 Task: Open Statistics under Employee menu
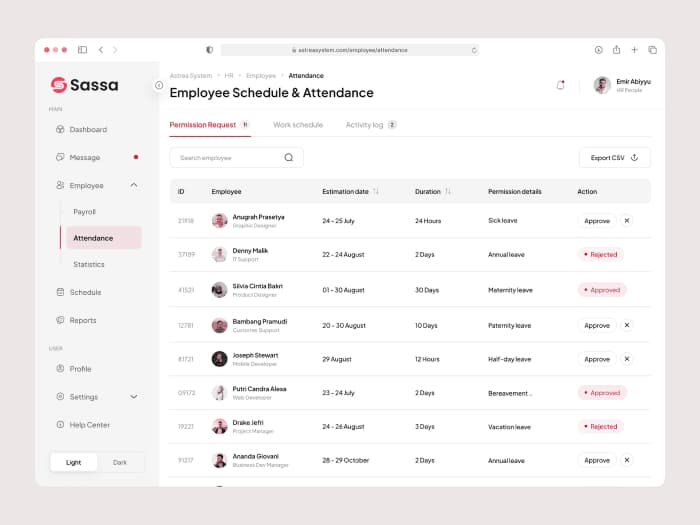(x=89, y=265)
